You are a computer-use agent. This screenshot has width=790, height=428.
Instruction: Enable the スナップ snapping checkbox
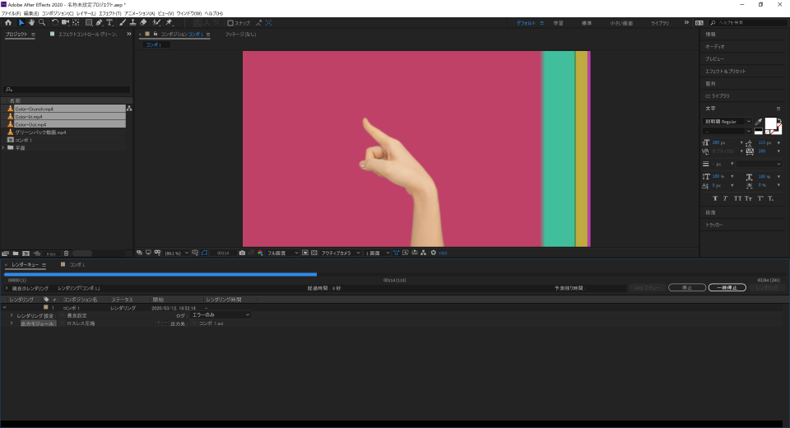pyautogui.click(x=230, y=23)
